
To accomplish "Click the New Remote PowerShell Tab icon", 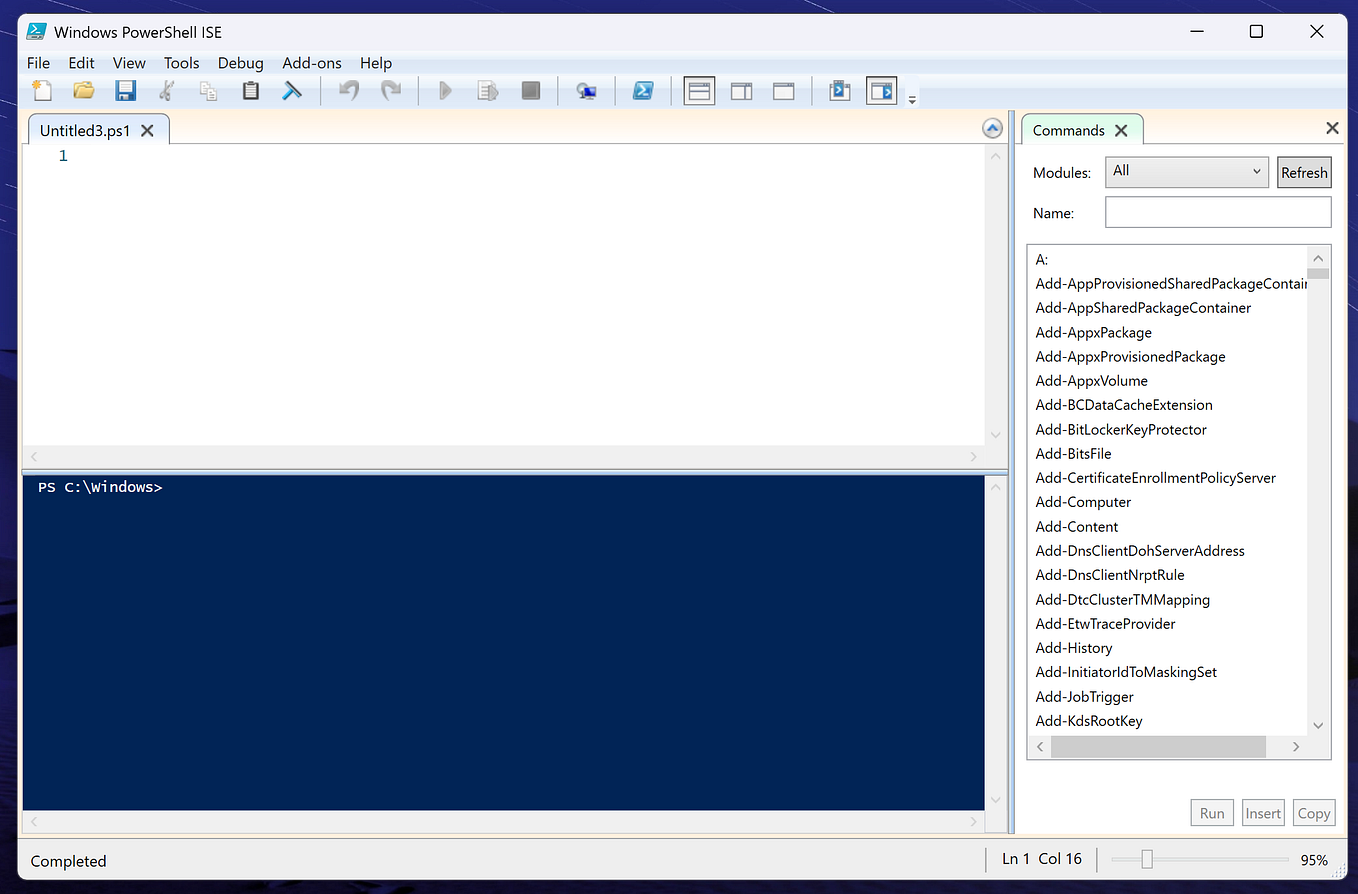I will pyautogui.click(x=587, y=90).
